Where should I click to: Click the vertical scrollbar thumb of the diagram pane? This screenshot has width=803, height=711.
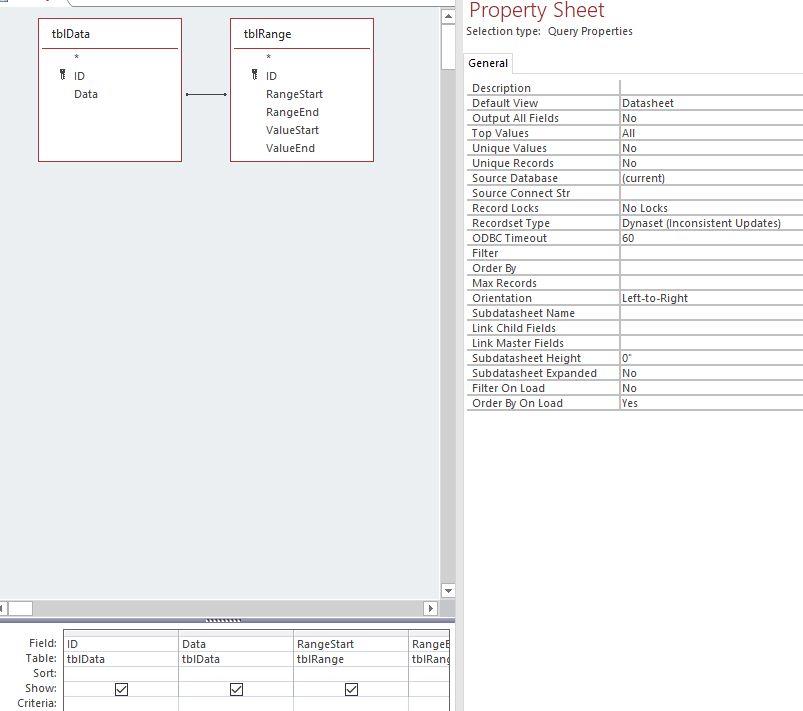click(x=448, y=47)
